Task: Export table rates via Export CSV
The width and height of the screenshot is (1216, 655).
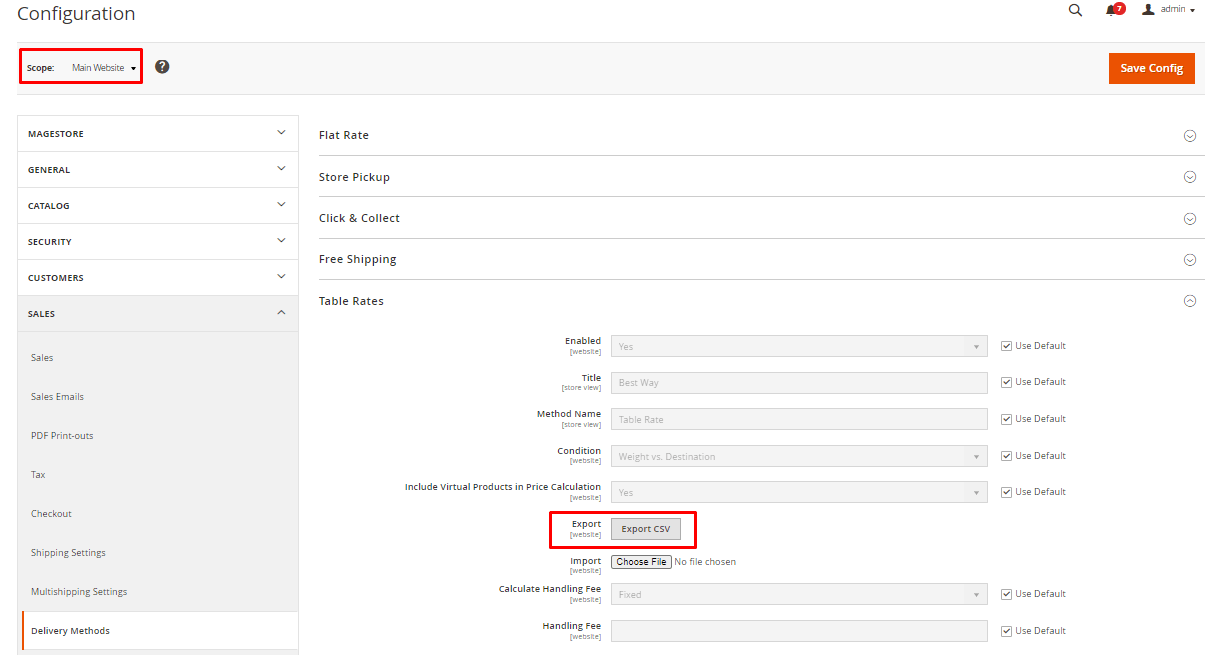Action: [646, 528]
